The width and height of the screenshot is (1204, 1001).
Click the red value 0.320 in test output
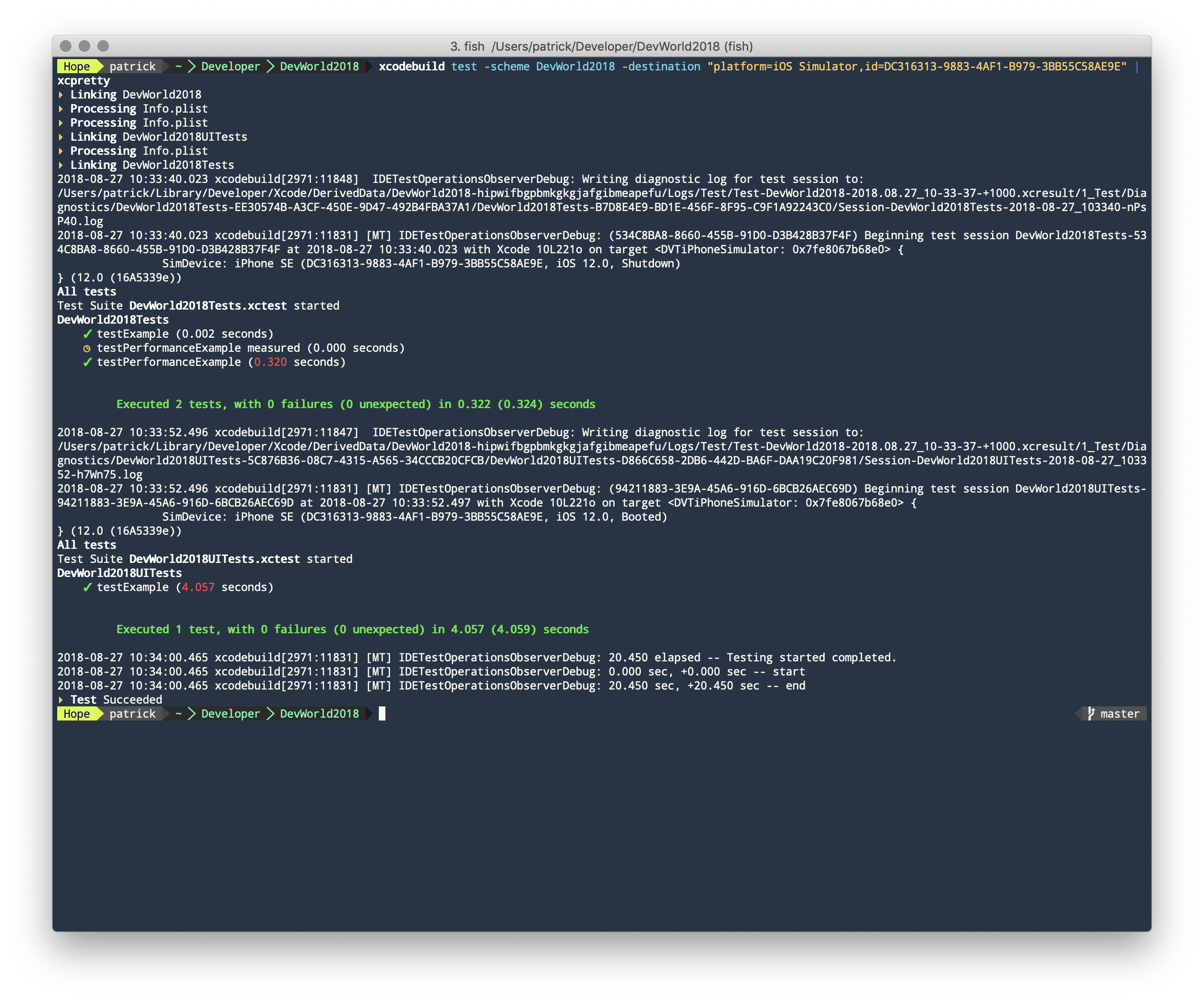click(270, 362)
